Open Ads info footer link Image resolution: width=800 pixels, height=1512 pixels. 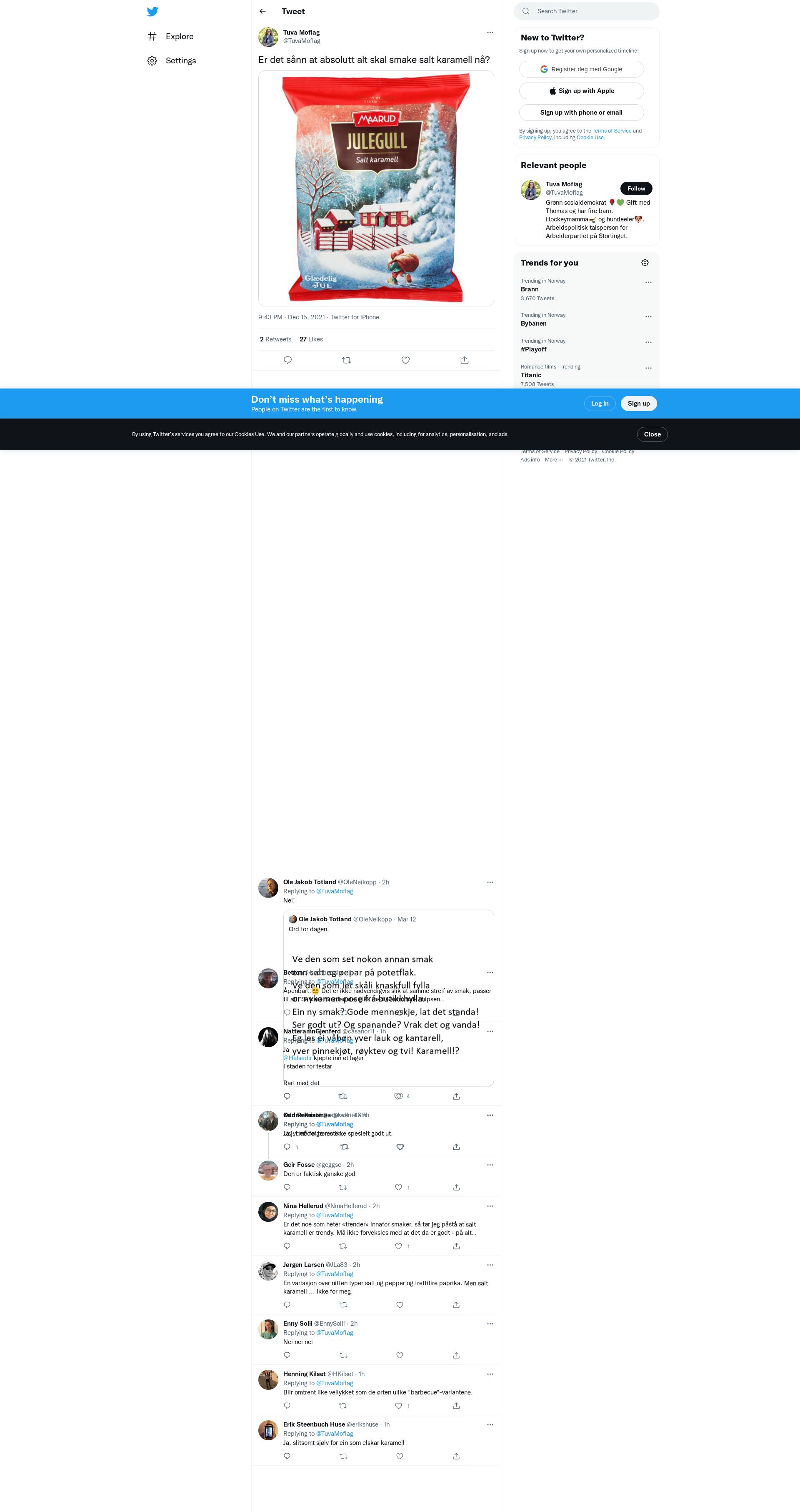(x=530, y=459)
